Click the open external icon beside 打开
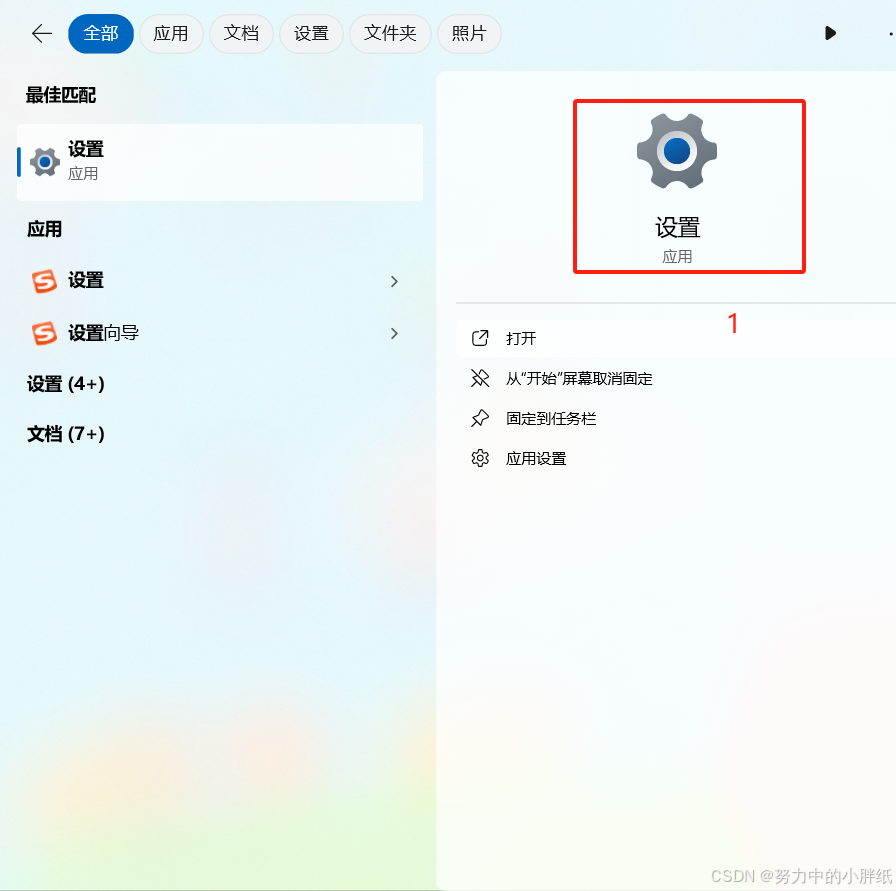 pyautogui.click(x=480, y=338)
